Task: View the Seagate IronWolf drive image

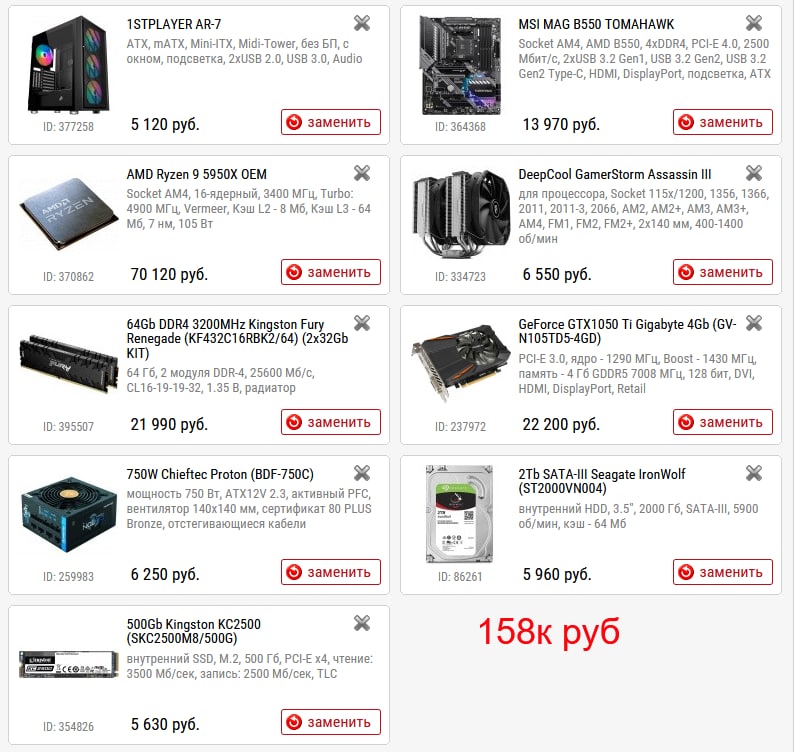Action: coord(459,514)
